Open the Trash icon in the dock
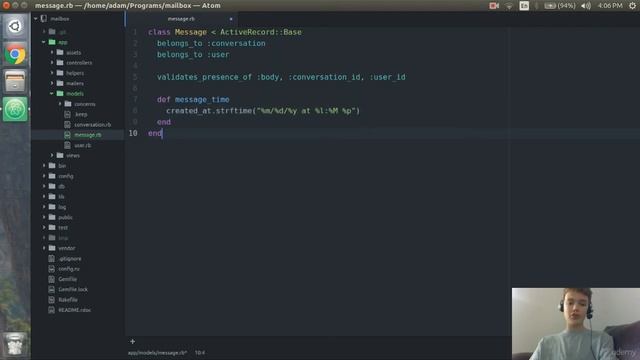This screenshot has height=360, width=640. [x=15, y=344]
